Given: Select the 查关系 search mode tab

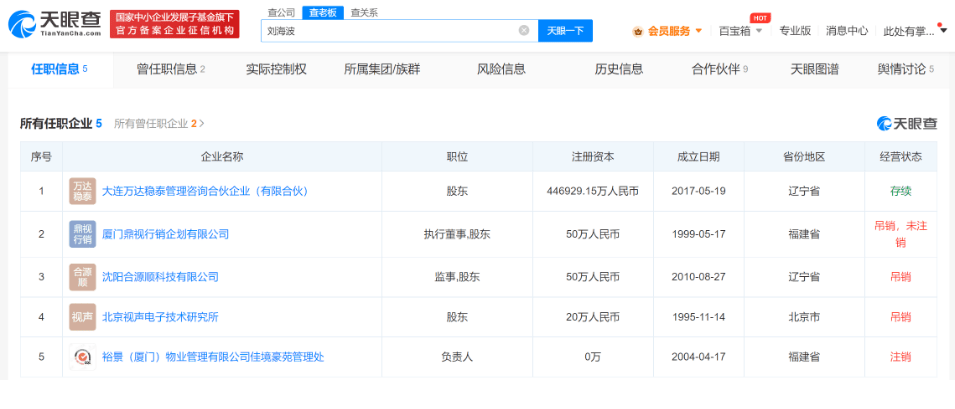Looking at the screenshot, I should coord(363,12).
